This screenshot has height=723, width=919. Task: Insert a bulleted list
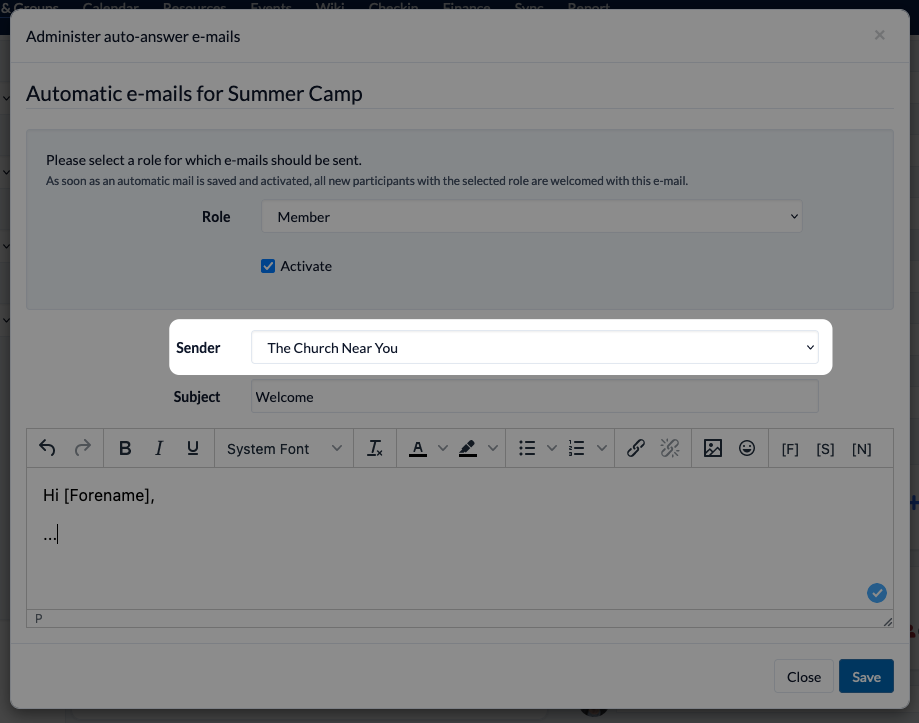pos(527,449)
